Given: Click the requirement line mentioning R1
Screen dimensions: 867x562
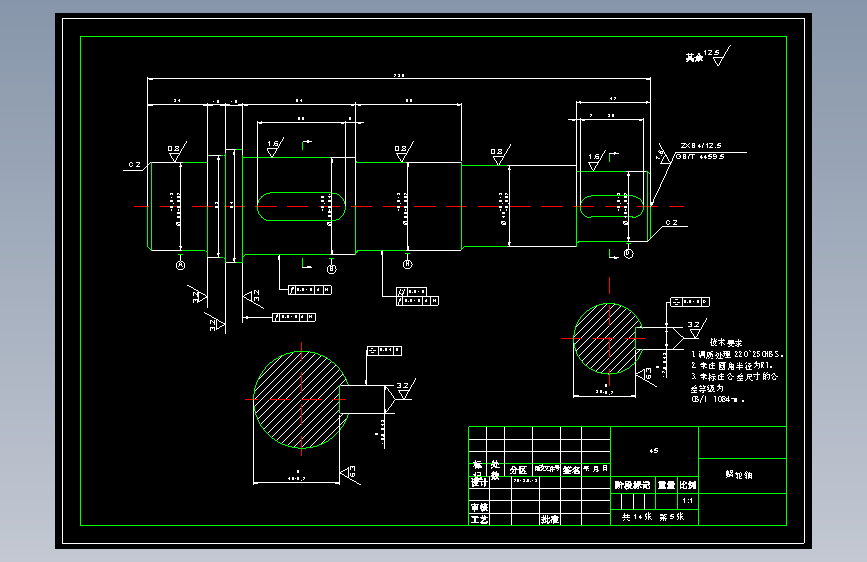Looking at the screenshot, I should (732, 366).
